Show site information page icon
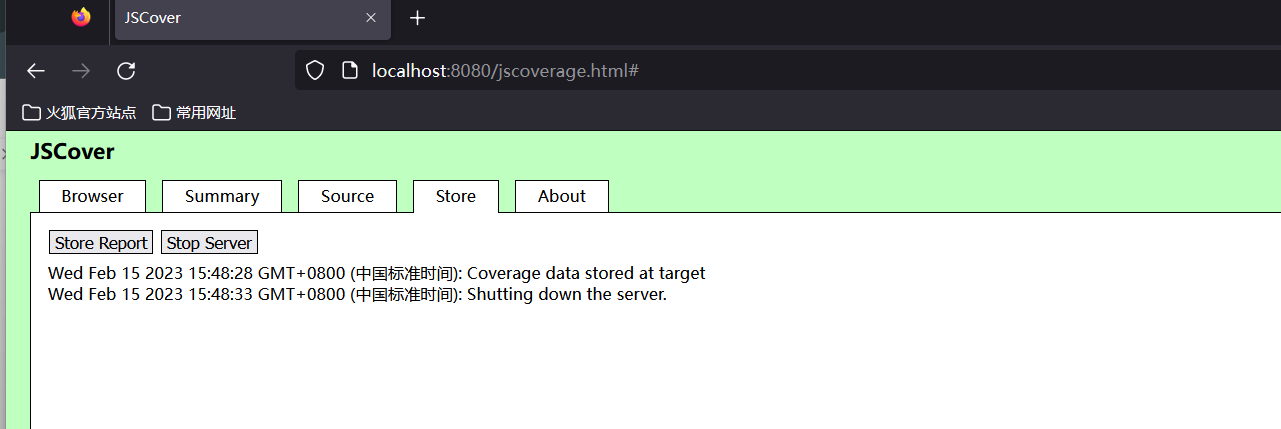This screenshot has width=1281, height=429. coord(349,71)
